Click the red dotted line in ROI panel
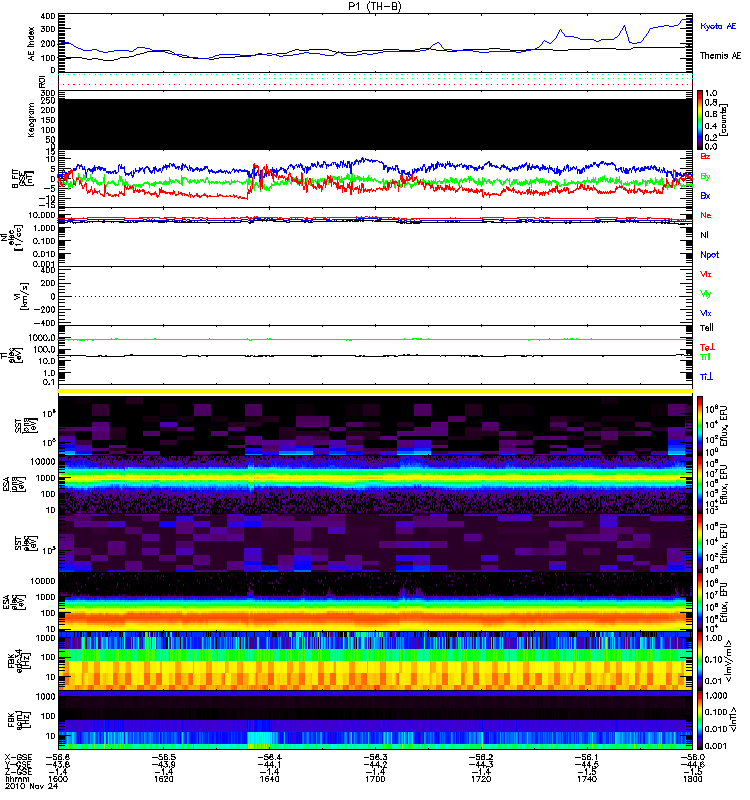Image resolution: width=750 pixels, height=800 pixels. (x=375, y=84)
